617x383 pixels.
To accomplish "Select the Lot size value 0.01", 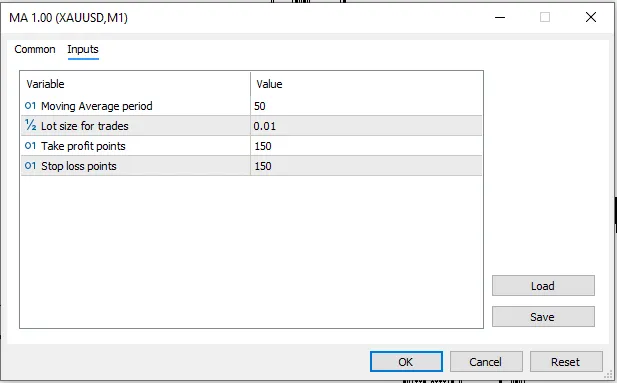I will click(x=265, y=126).
